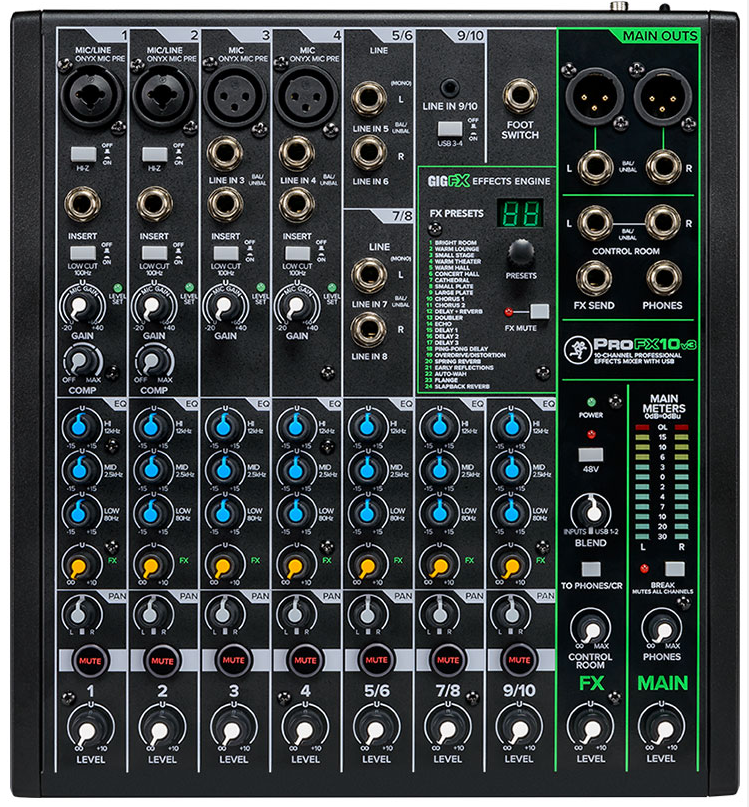This screenshot has height=807, width=749.
Task: Click the FX presets numeric display
Action: (x=520, y=213)
